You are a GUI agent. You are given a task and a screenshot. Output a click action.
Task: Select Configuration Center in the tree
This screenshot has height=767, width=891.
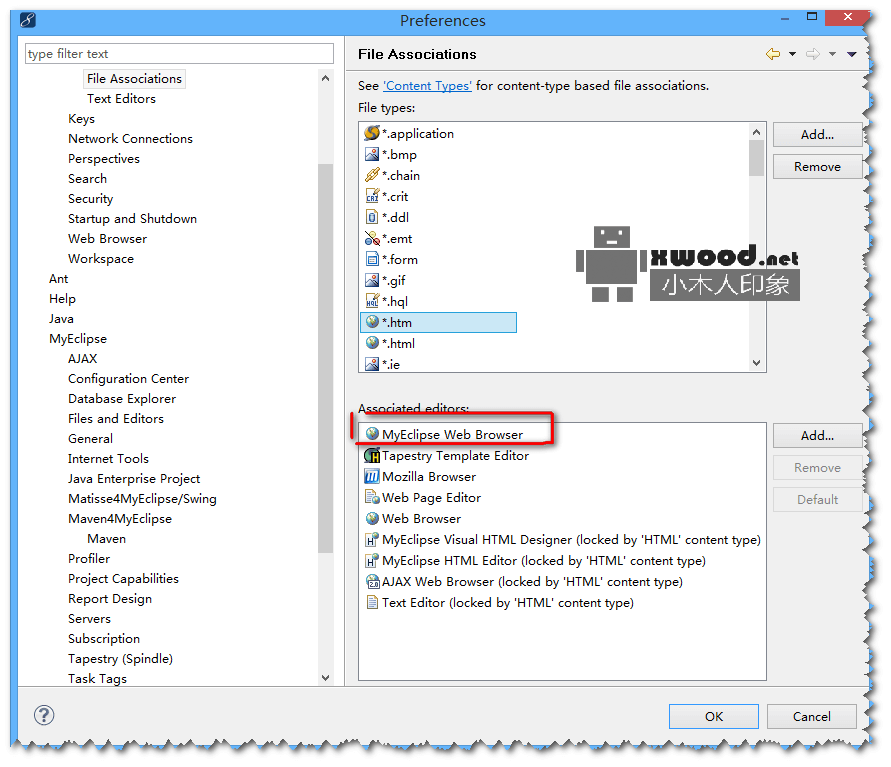(x=128, y=378)
